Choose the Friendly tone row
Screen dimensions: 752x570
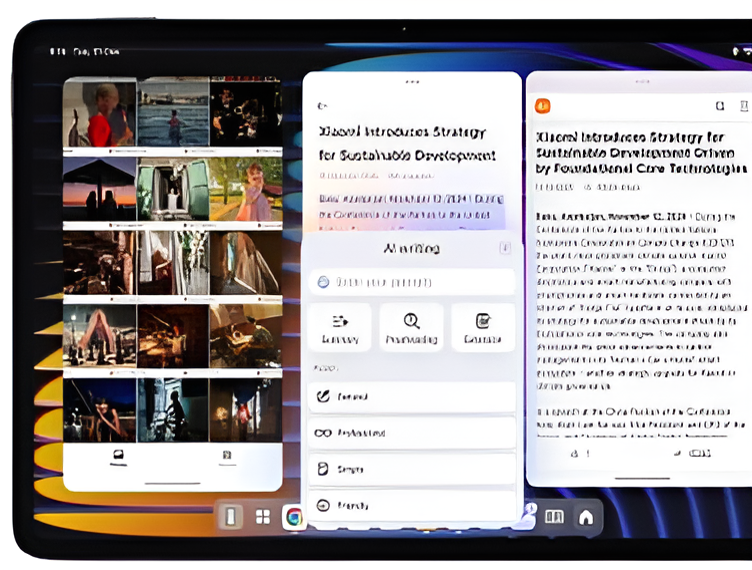411,505
